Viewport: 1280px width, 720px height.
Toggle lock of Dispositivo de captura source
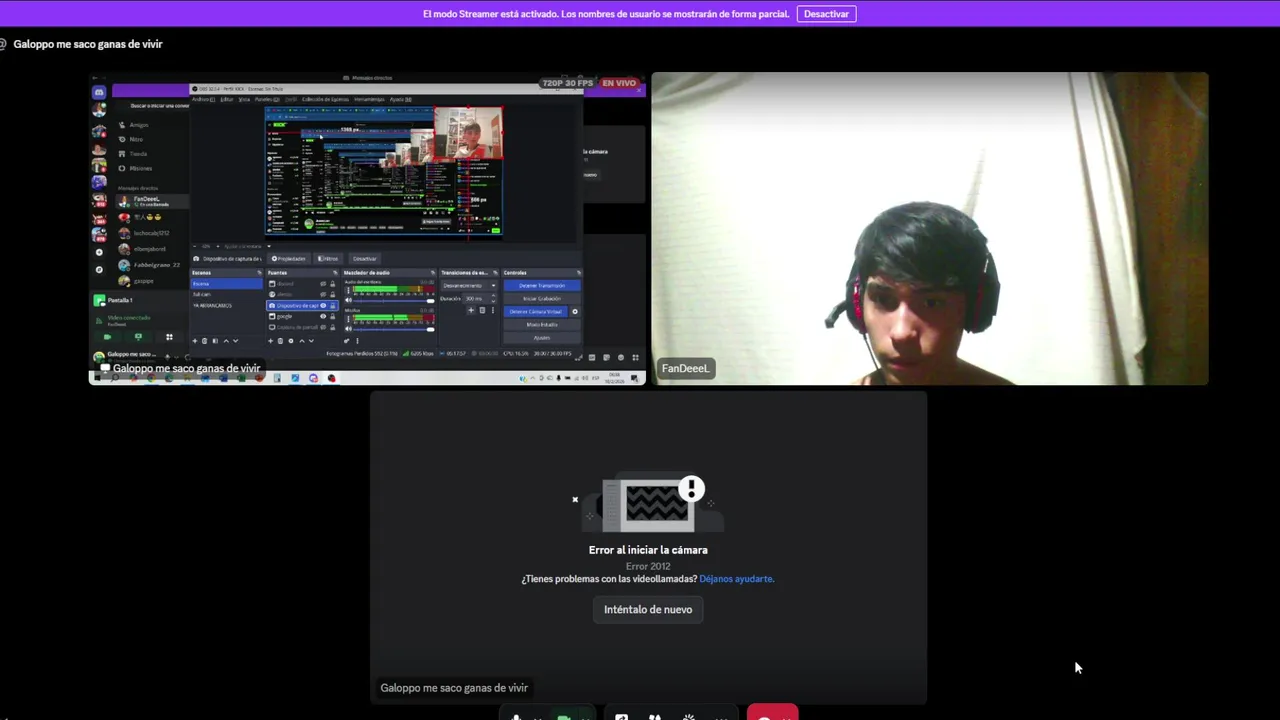pyautogui.click(x=333, y=305)
